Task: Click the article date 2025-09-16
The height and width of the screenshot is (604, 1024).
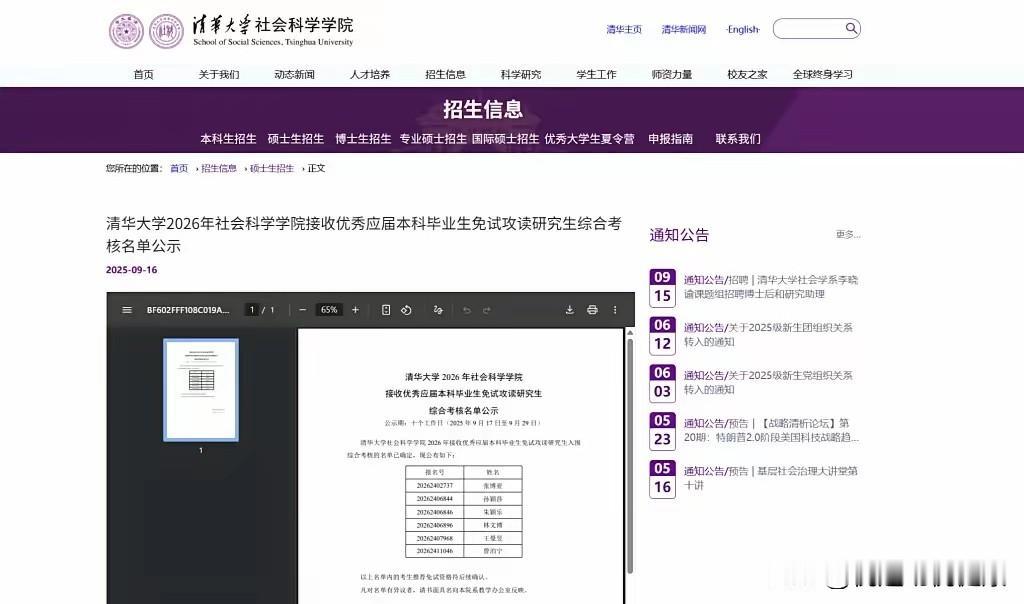Action: [131, 270]
